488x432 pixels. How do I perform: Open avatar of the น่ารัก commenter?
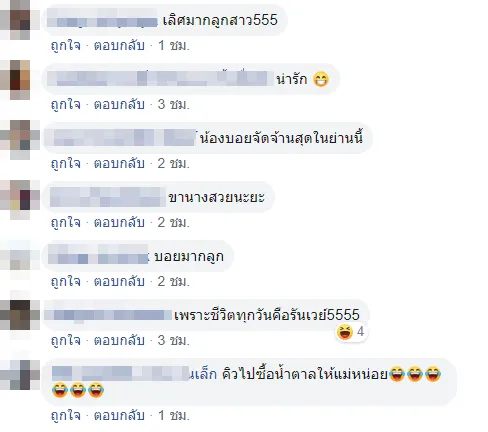17,80
